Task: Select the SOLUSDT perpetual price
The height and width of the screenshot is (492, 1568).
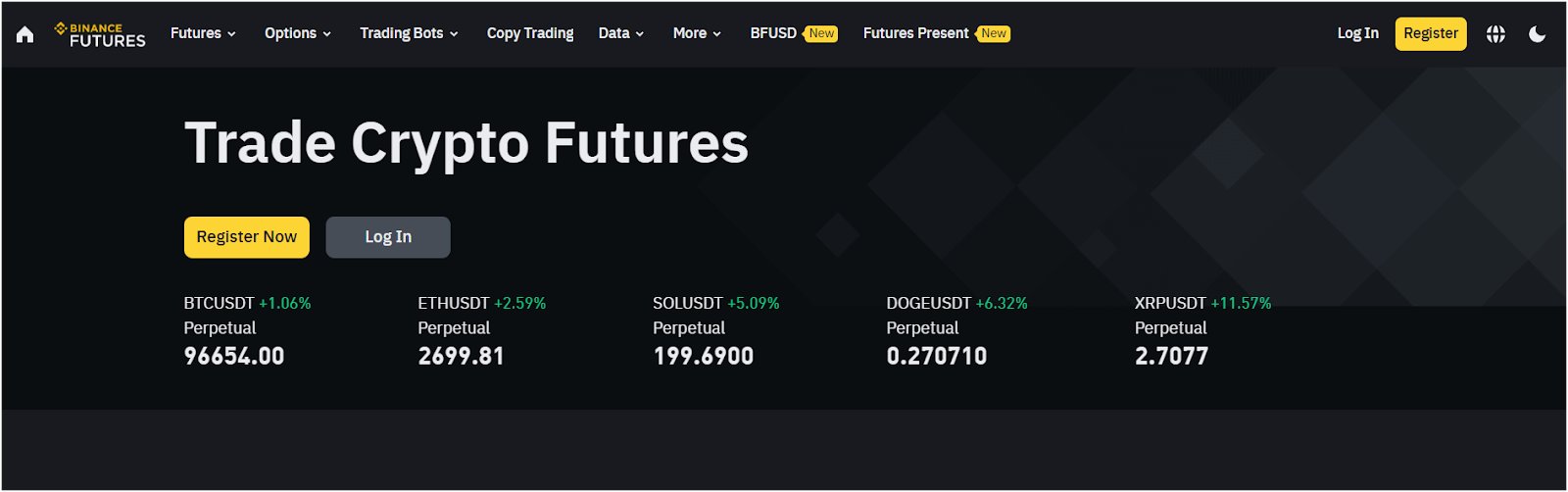Action: point(703,356)
